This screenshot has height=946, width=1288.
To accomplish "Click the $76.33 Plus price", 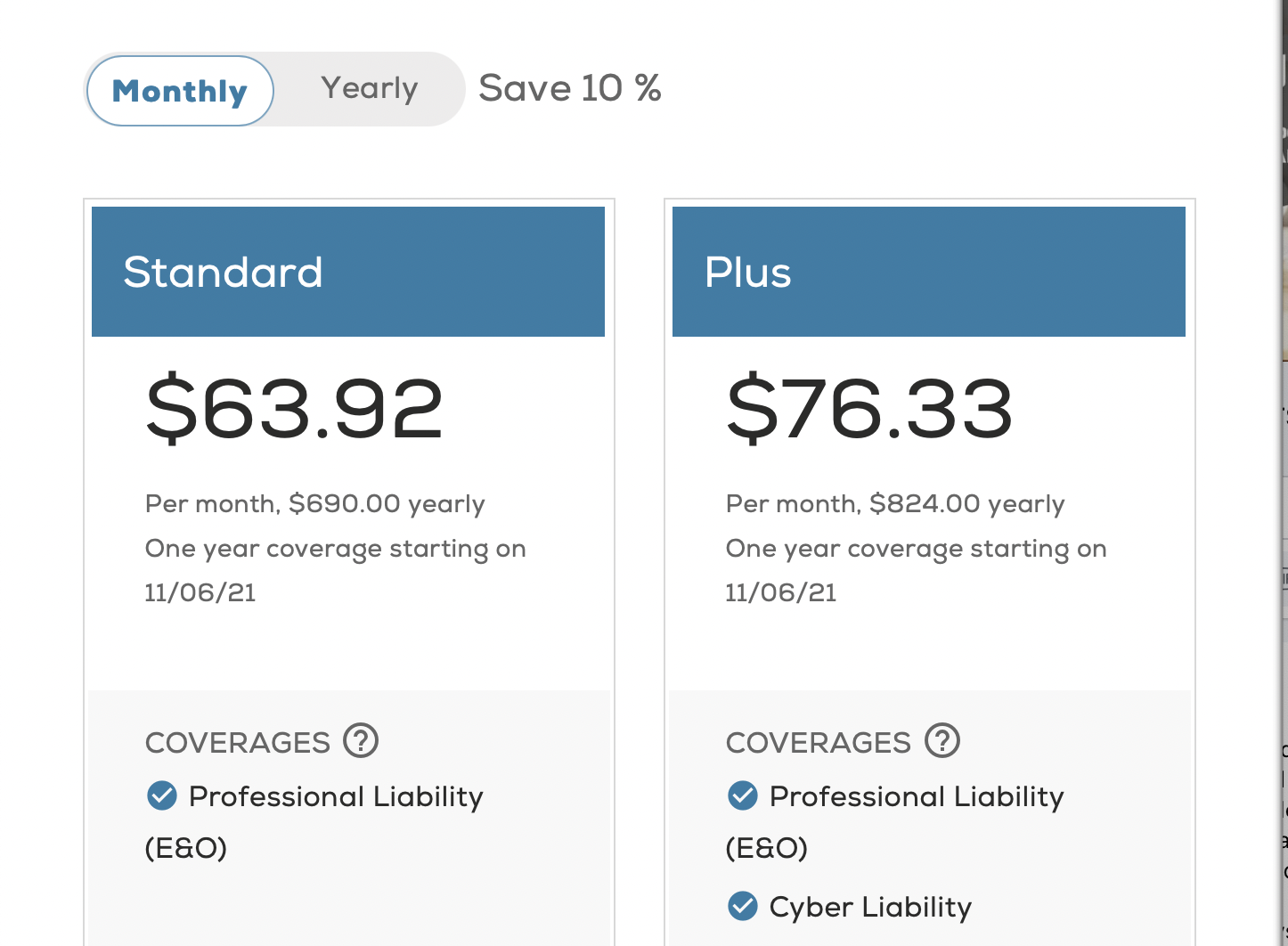I will [870, 409].
